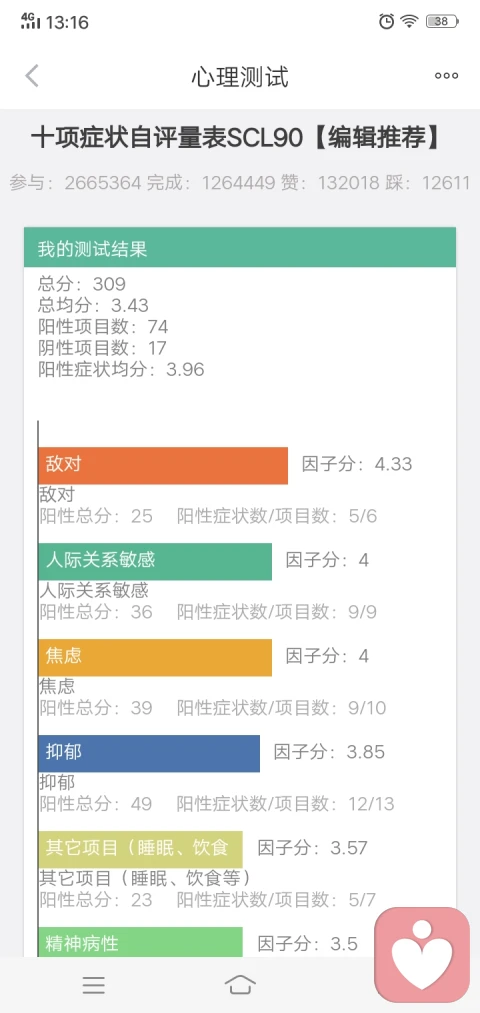Screen dimensions: 480x1013
Task: Tap the pink heart floating icon
Action: point(422,955)
